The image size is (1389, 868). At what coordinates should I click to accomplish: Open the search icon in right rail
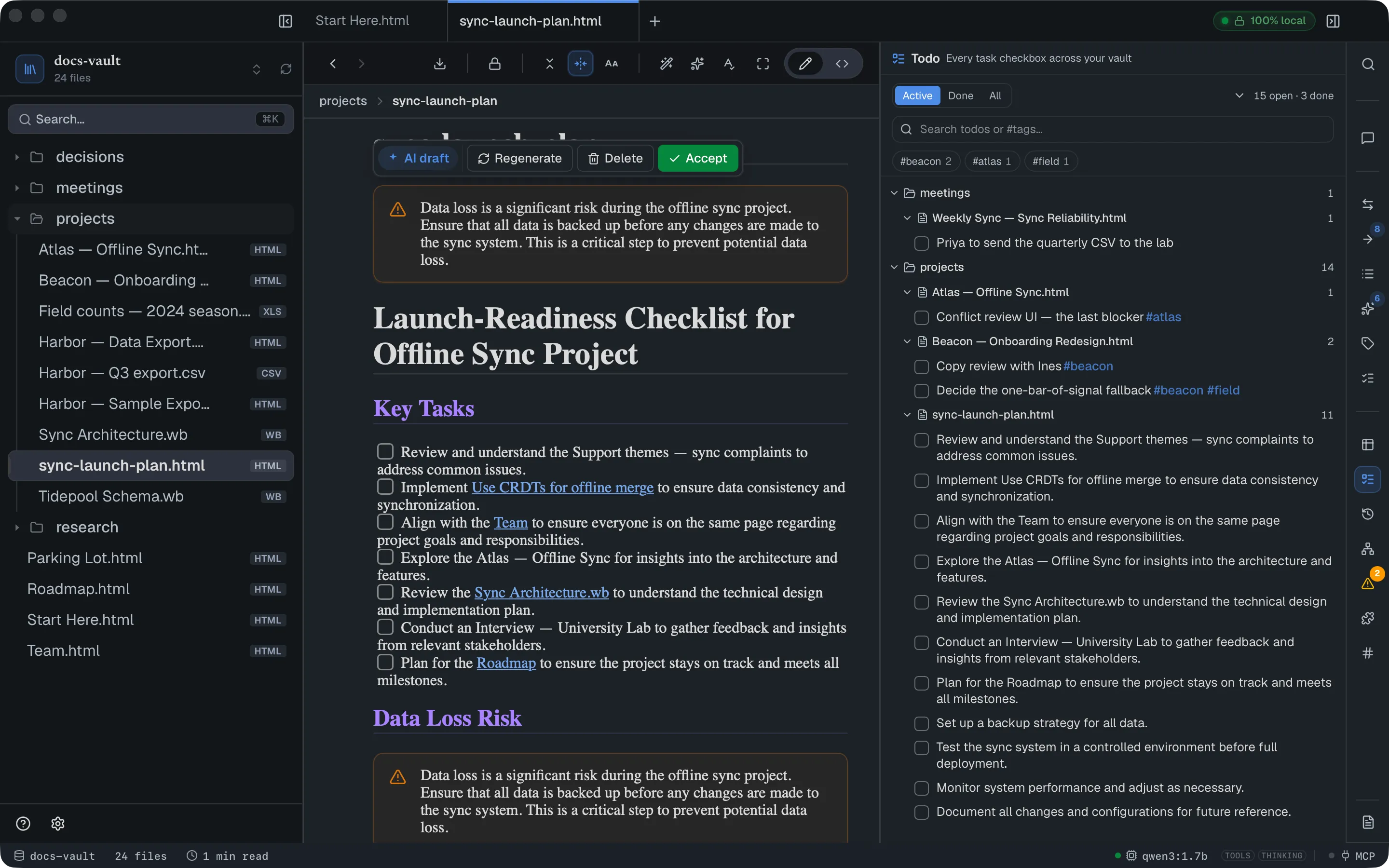coord(1368,64)
